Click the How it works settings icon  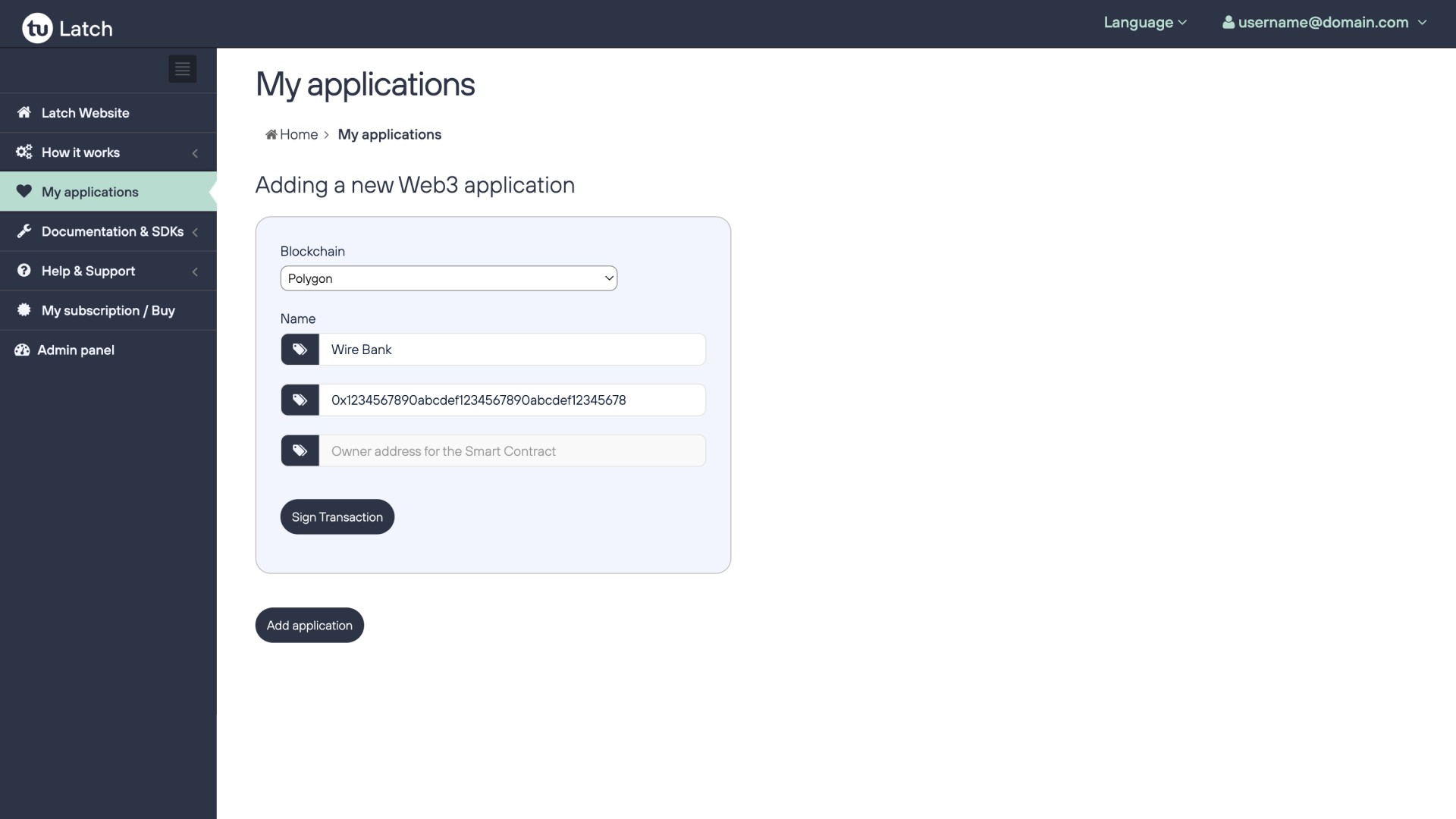[23, 152]
